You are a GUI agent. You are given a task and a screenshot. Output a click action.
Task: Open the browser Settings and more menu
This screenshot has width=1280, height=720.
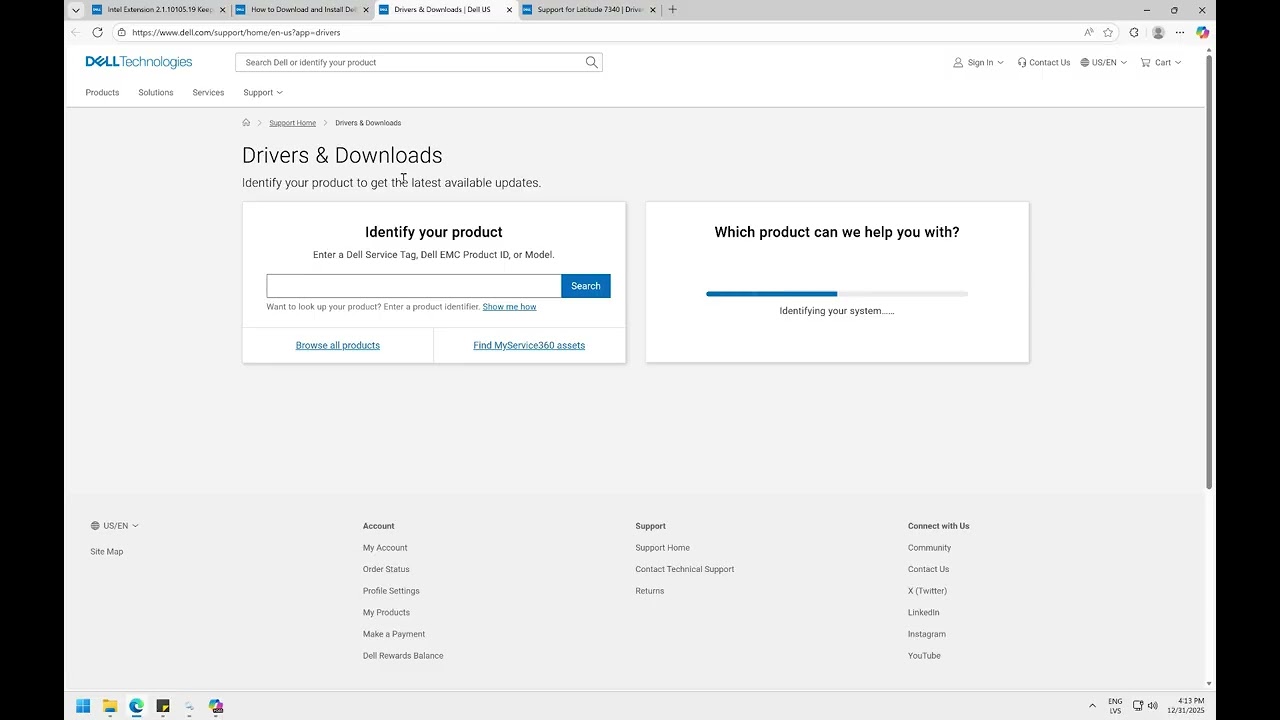pos(1180,32)
